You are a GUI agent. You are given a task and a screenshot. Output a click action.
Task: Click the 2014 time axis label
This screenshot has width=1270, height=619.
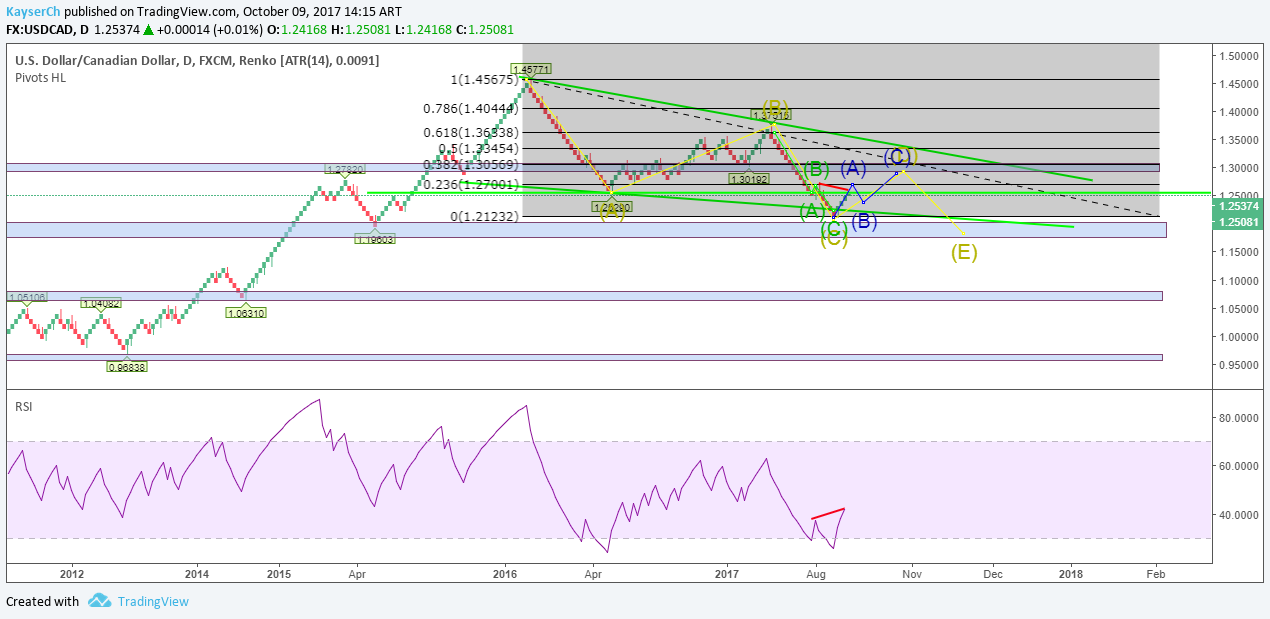pyautogui.click(x=197, y=574)
